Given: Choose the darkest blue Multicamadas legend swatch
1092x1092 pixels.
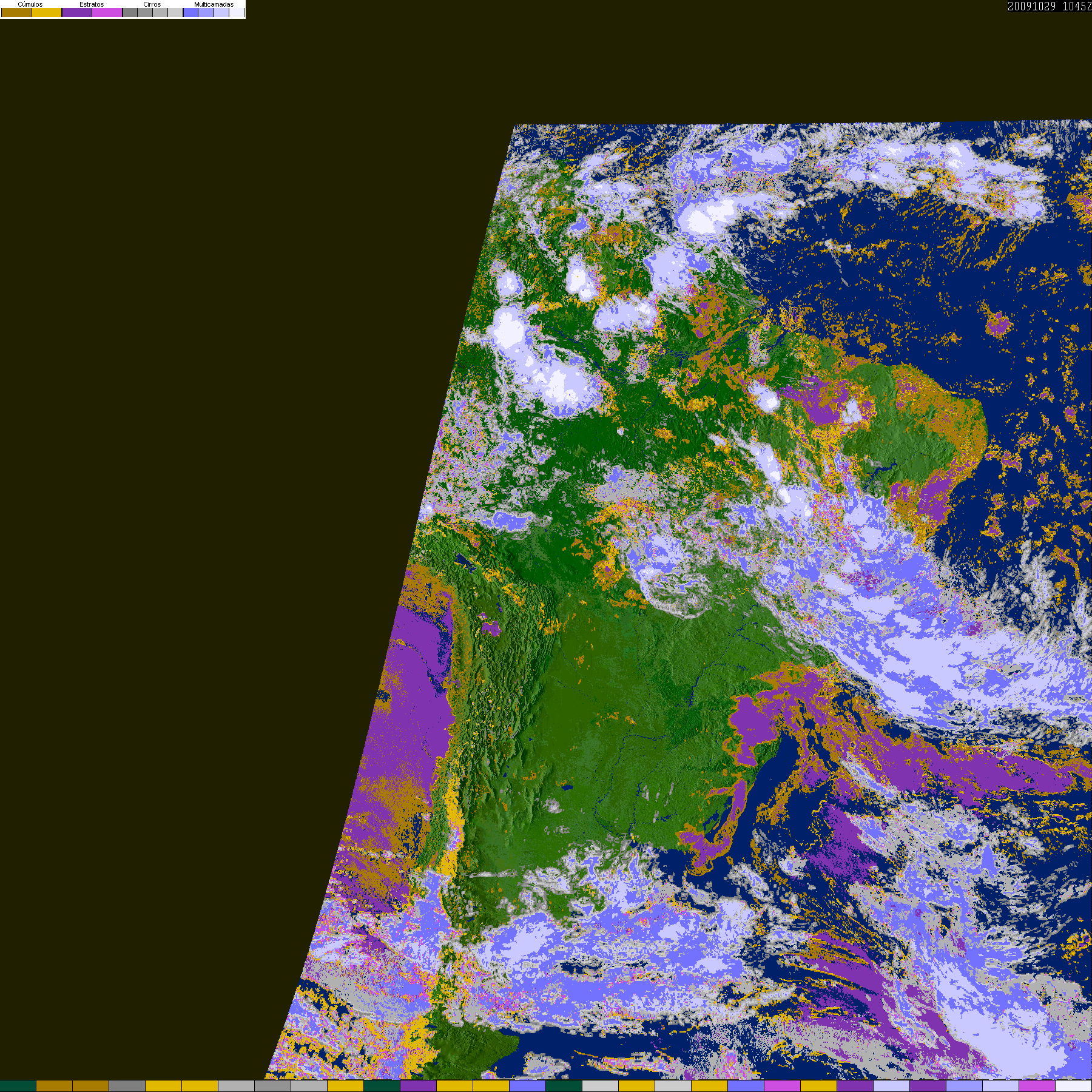Looking at the screenshot, I should coord(190,12).
